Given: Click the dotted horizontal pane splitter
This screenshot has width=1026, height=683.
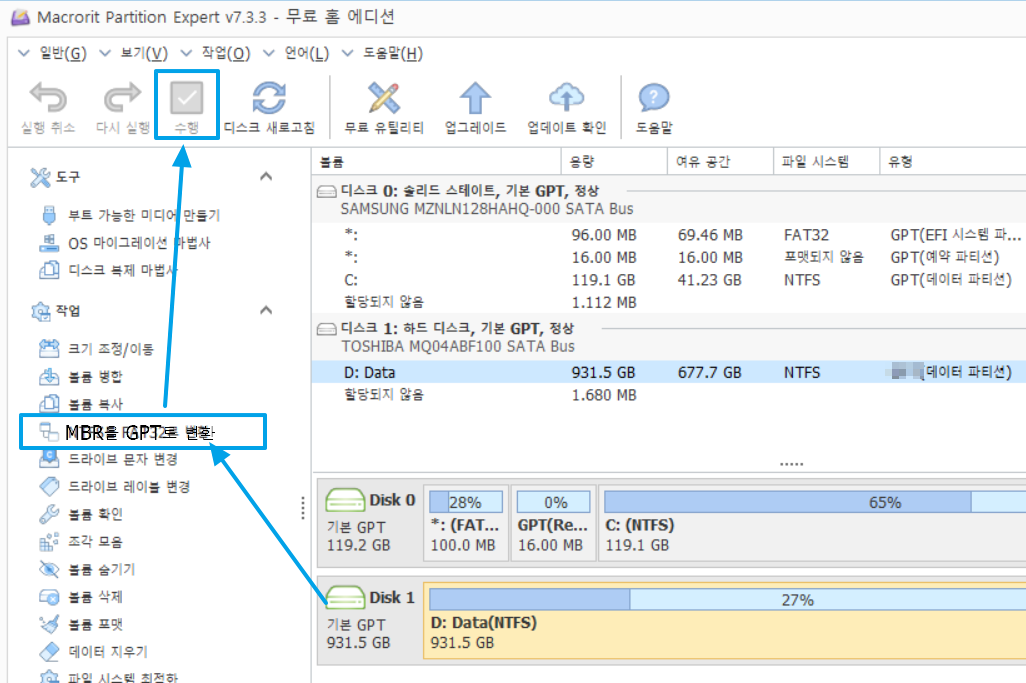Looking at the screenshot, I should coord(791,464).
